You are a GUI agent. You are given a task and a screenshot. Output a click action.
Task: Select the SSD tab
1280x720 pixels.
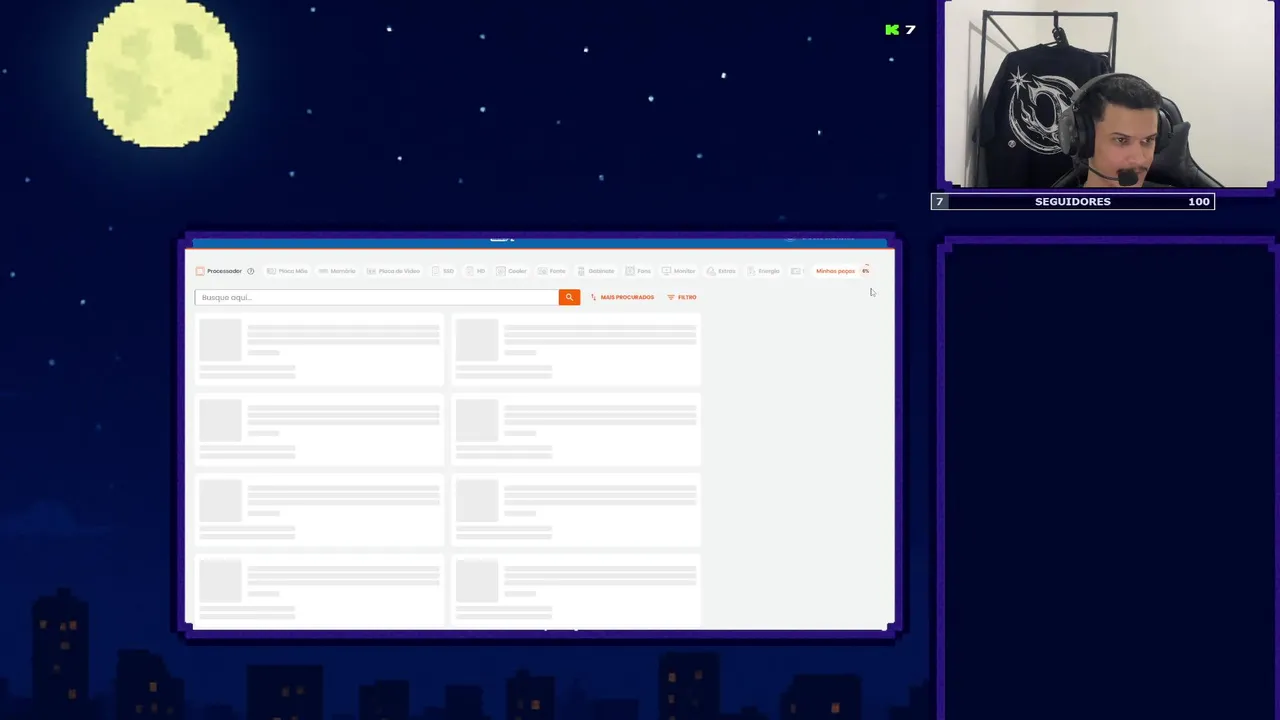click(443, 271)
